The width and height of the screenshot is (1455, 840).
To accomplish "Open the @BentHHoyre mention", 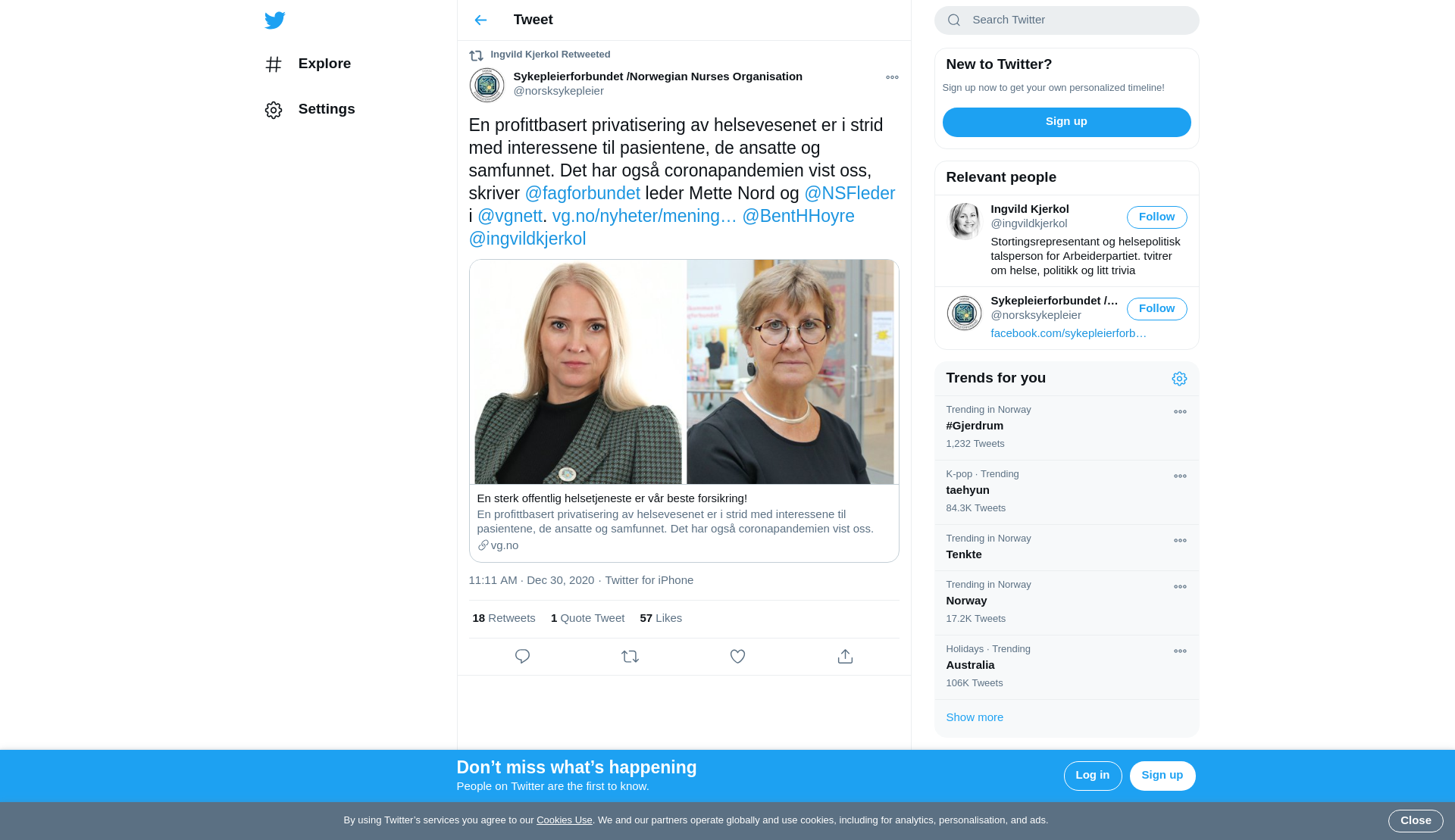I will click(798, 216).
